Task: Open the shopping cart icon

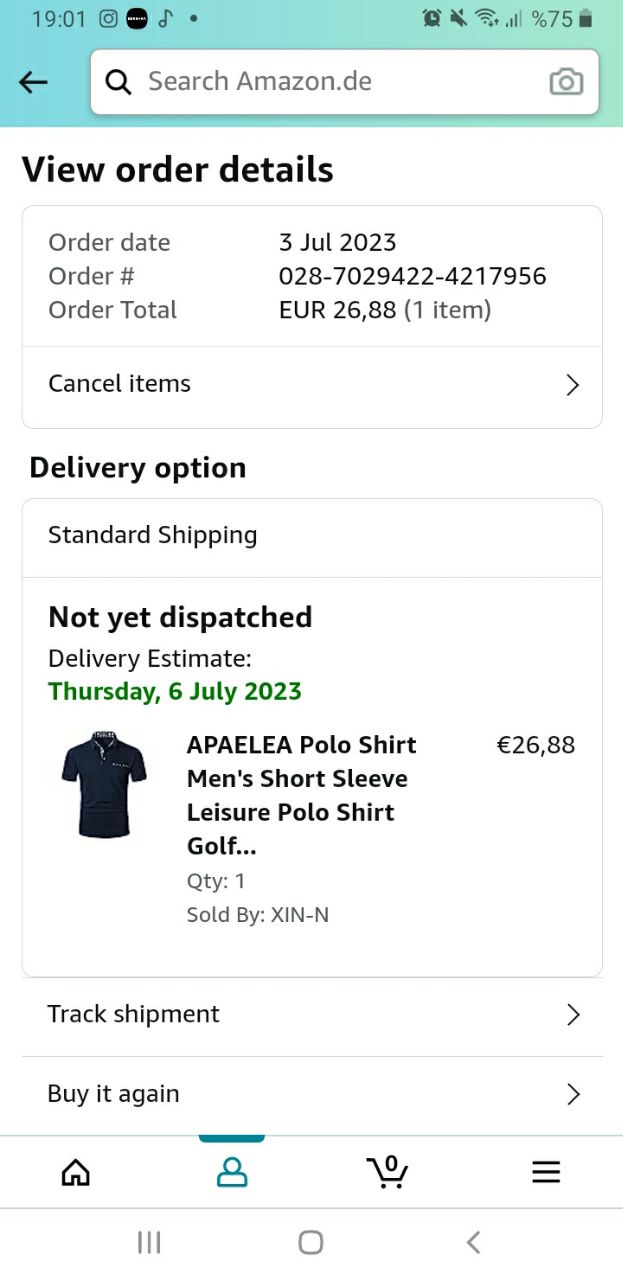Action: tap(388, 1171)
